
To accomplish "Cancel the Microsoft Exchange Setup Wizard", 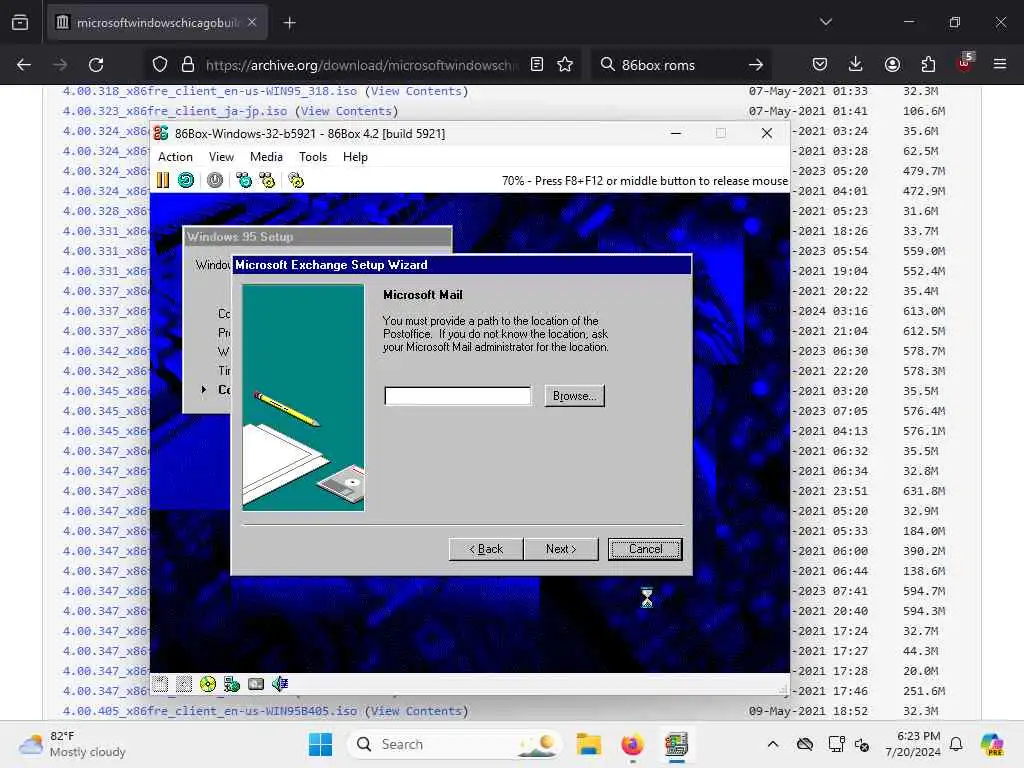I will [x=645, y=549].
